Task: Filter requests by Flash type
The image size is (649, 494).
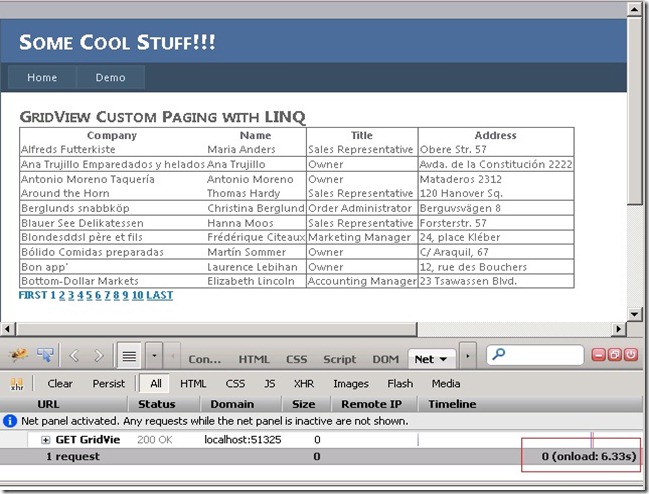Action: (400, 384)
